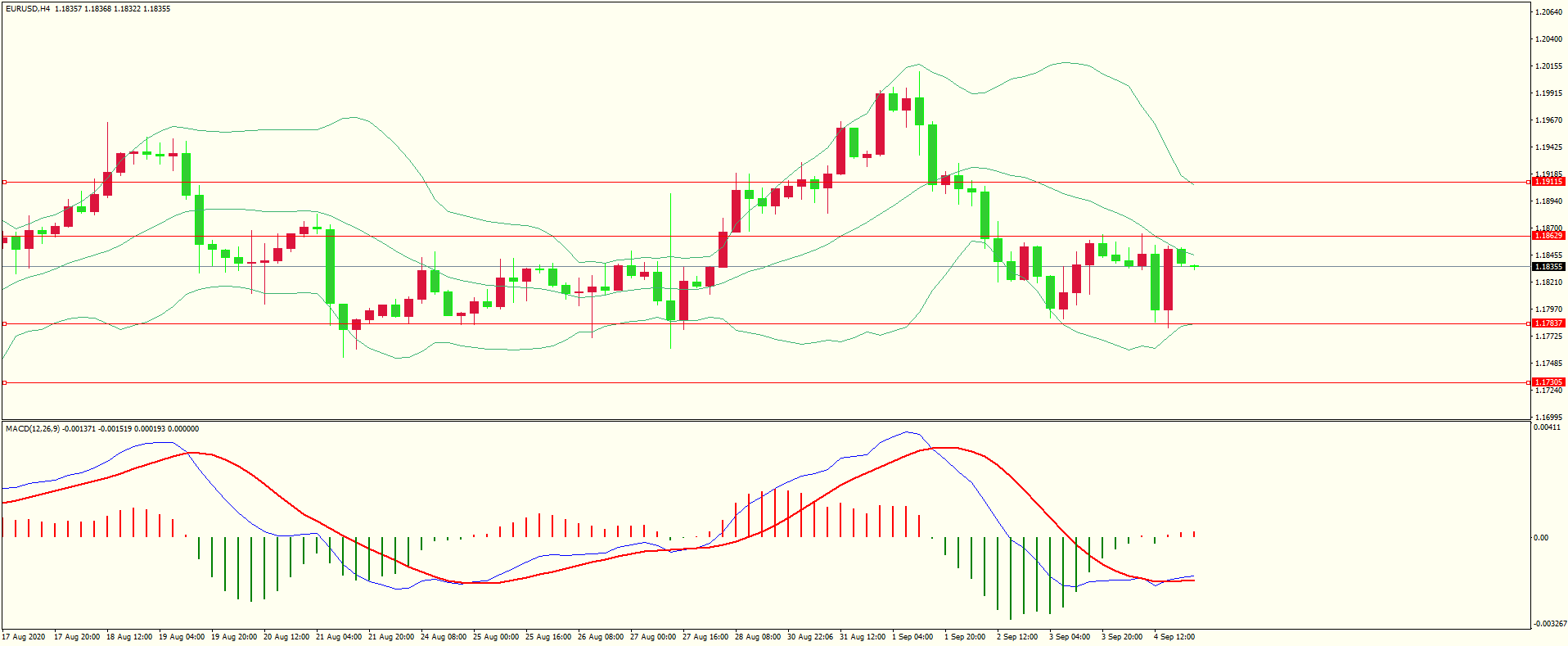
Task: Click the 21 Aug 04:00 time label
Action: pos(339,637)
